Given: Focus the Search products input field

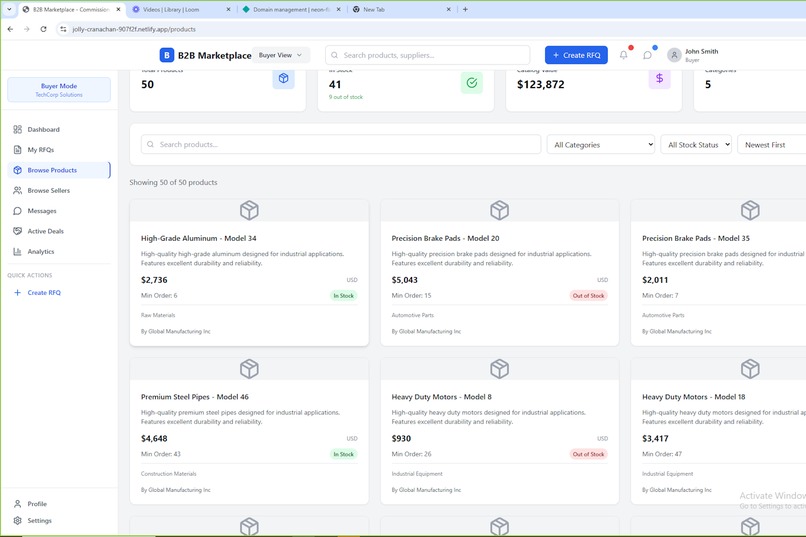Looking at the screenshot, I should (x=341, y=144).
